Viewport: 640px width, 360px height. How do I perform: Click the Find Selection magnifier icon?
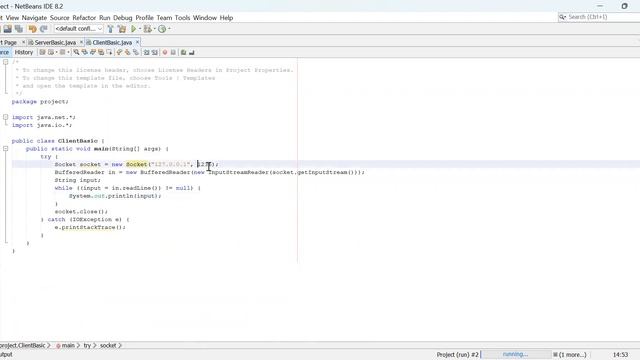76,52
